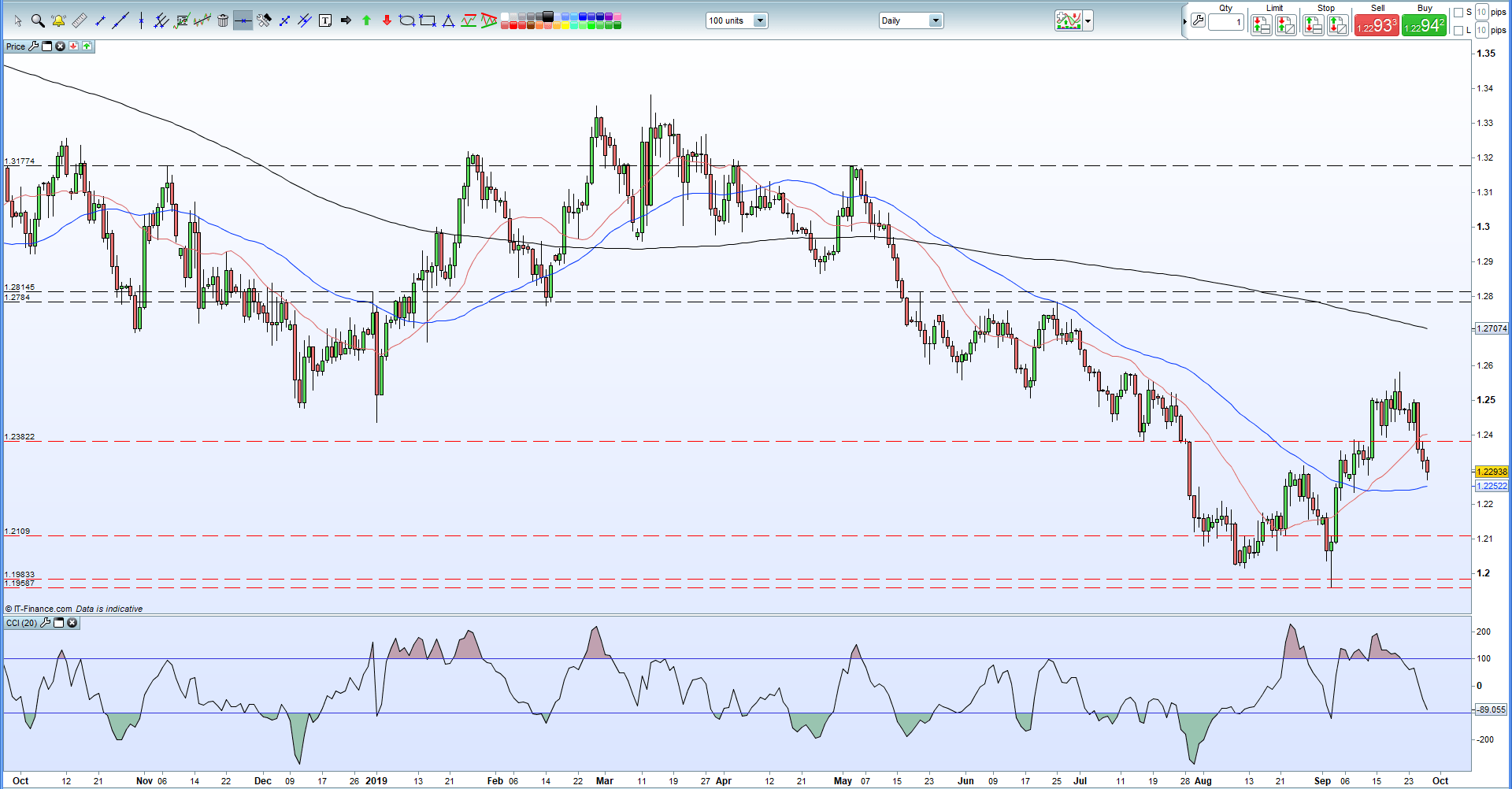This screenshot has height=789, width=1512.
Task: Click the second Limit order button
Action: click(x=1286, y=25)
